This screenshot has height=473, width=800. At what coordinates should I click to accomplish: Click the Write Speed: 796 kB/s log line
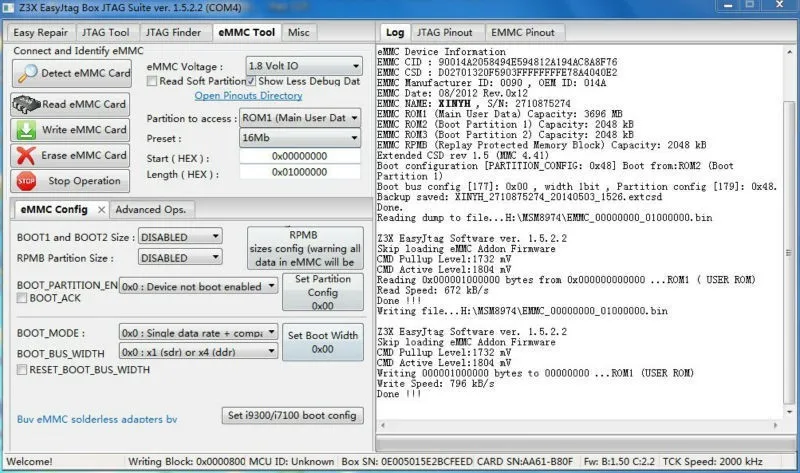click(436, 384)
